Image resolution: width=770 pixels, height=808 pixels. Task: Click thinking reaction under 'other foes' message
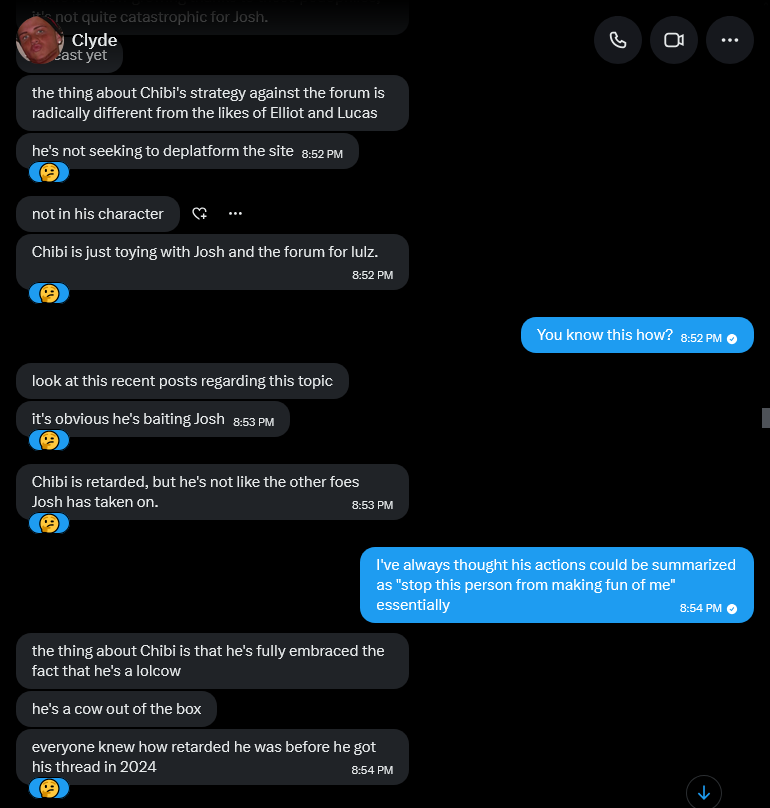tap(49, 524)
